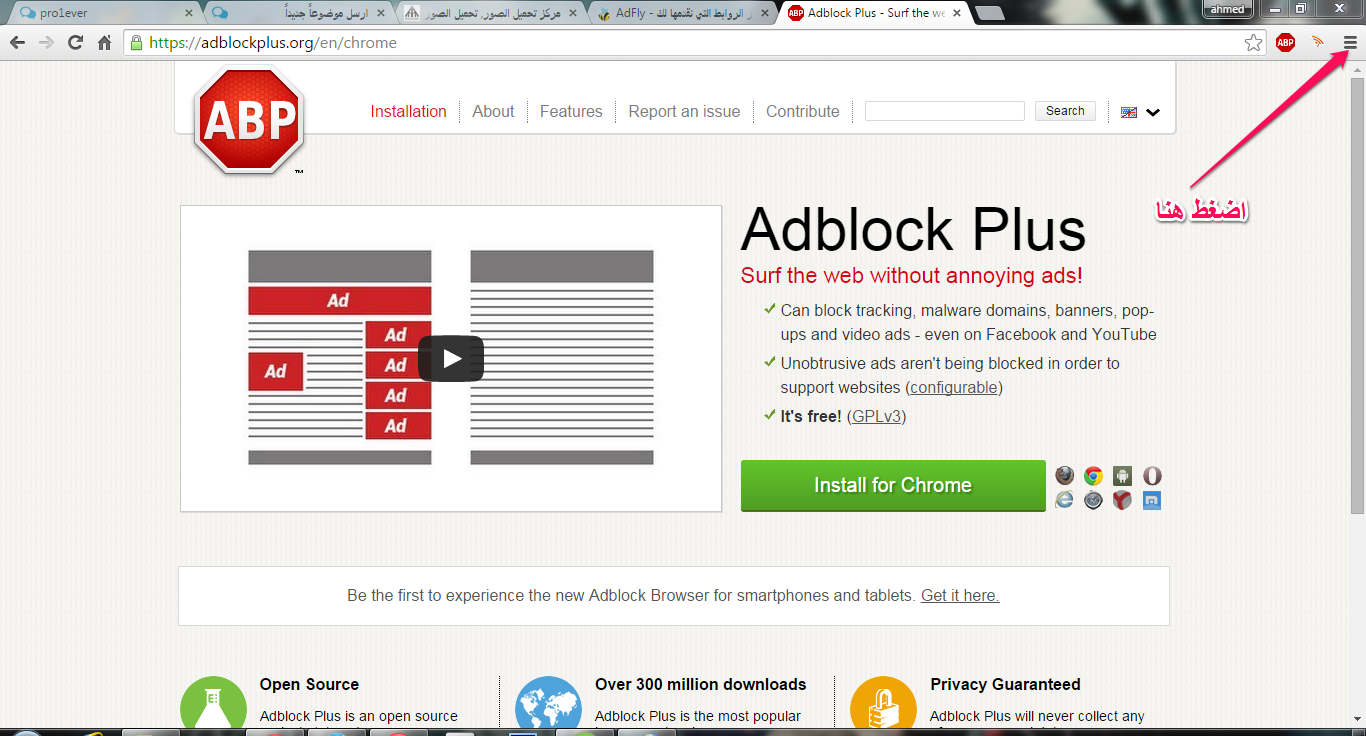Open the Chrome hamburger menu
The image size is (1366, 736).
(x=1350, y=42)
